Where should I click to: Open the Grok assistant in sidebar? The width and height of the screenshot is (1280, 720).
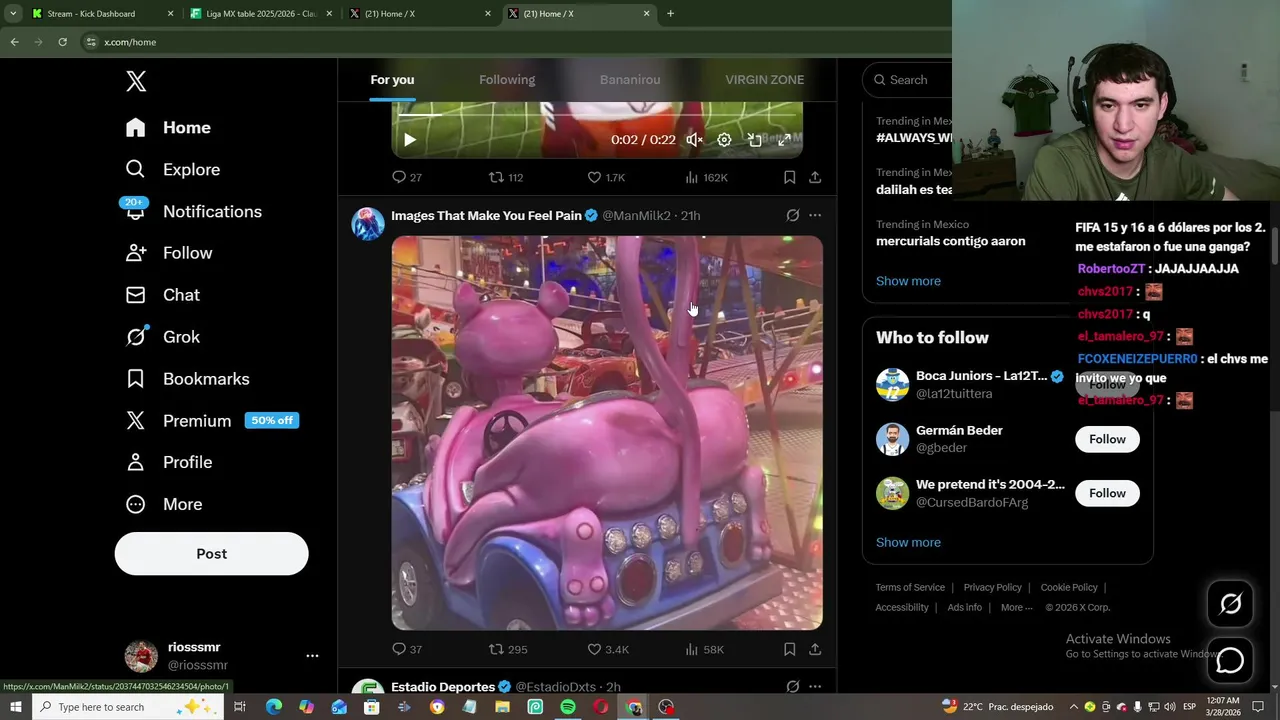pyautogui.click(x=163, y=337)
